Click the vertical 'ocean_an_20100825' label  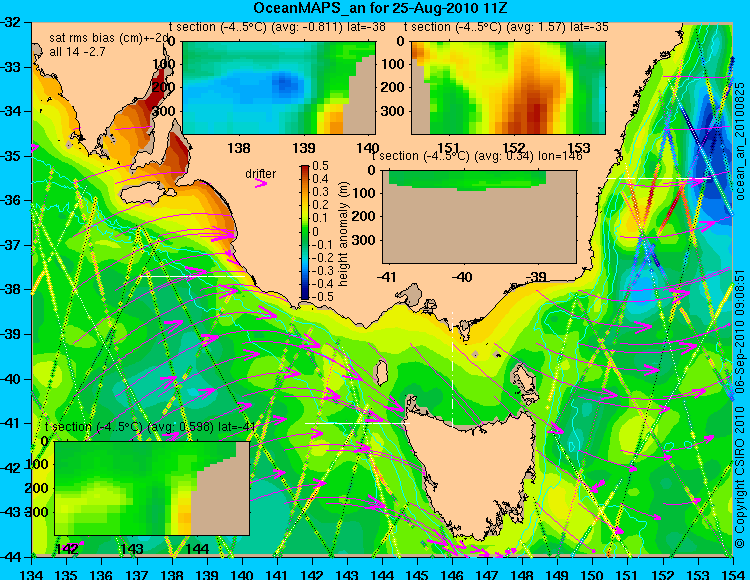click(x=740, y=142)
